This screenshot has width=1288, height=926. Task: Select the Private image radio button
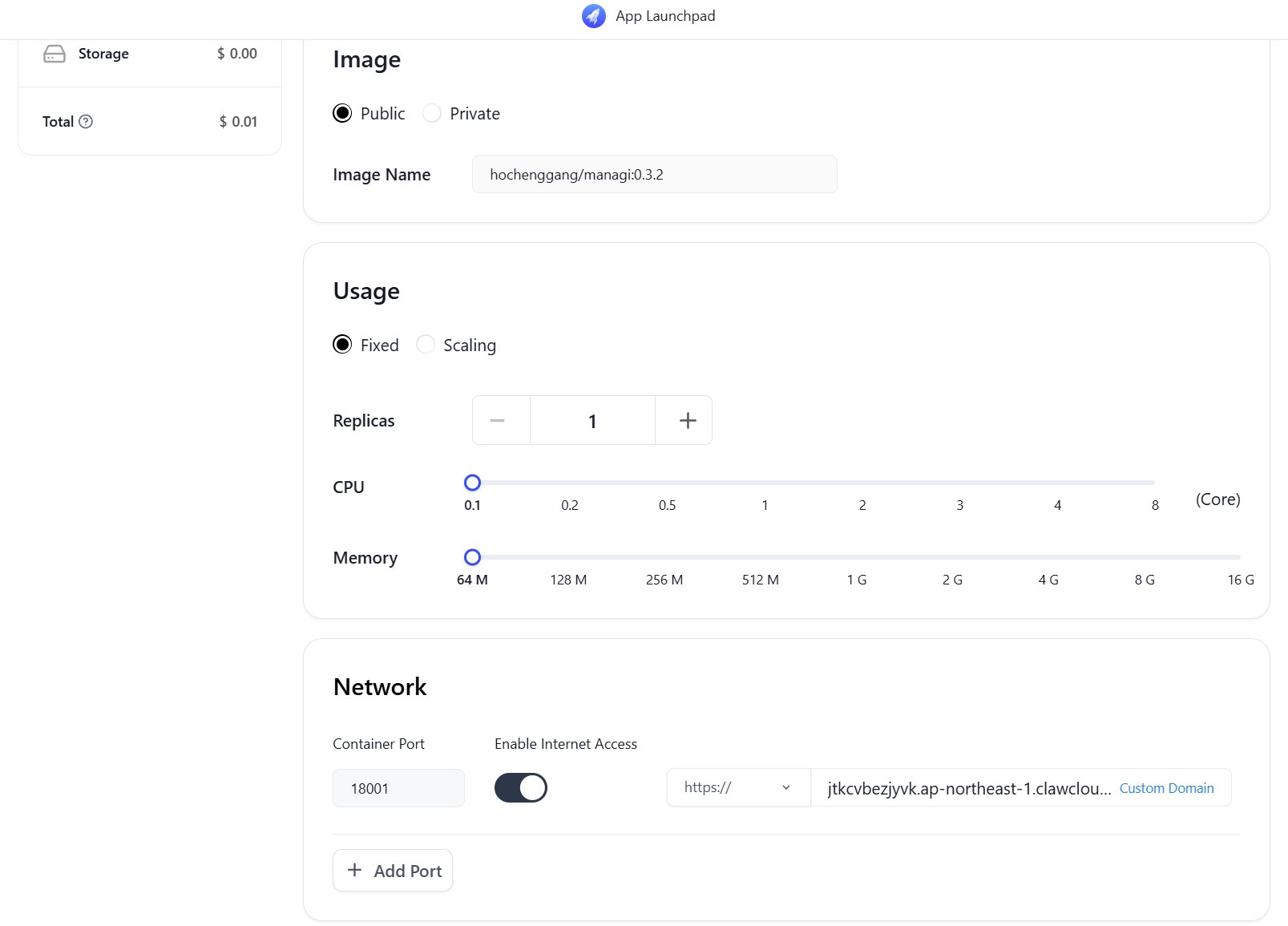[x=432, y=113]
